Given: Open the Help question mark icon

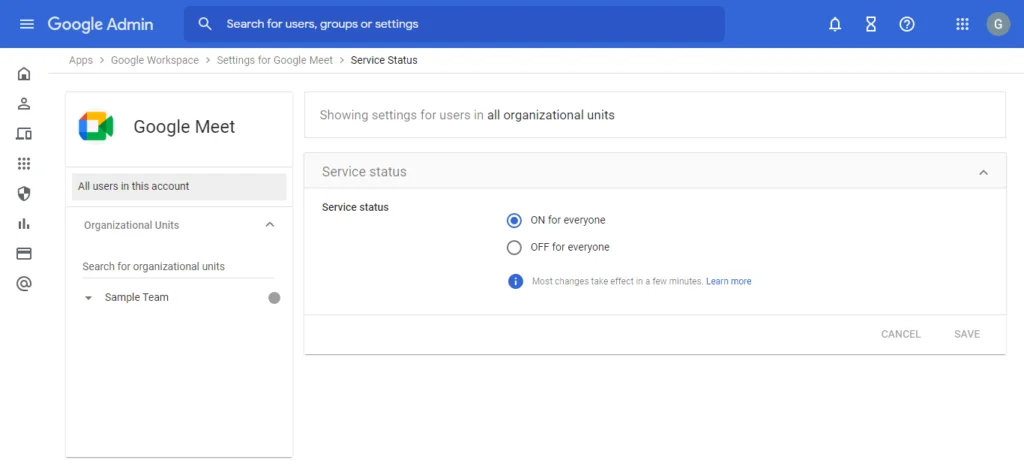Looking at the screenshot, I should coord(906,24).
